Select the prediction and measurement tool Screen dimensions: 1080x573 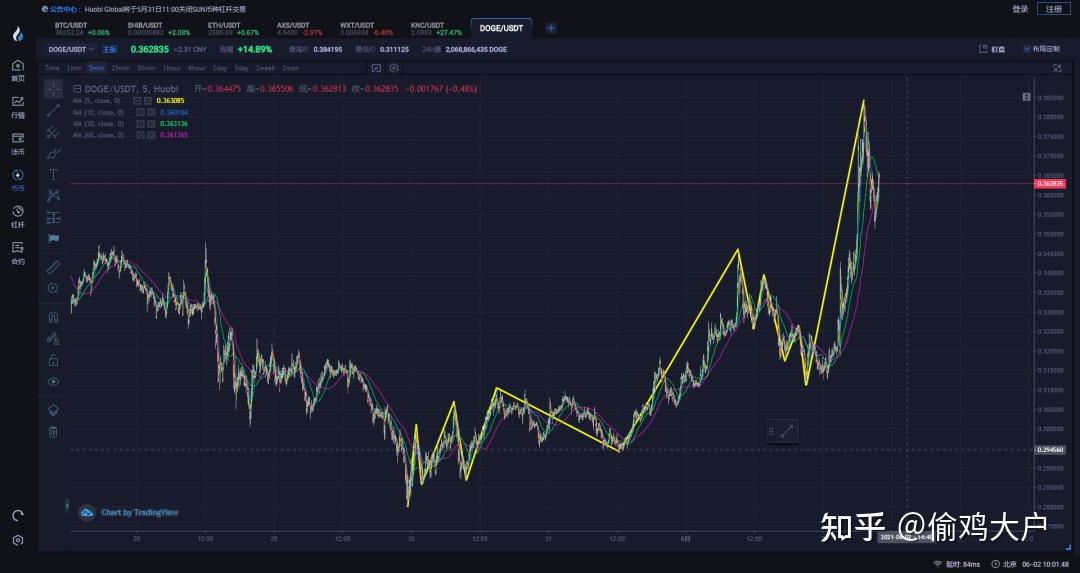53,218
